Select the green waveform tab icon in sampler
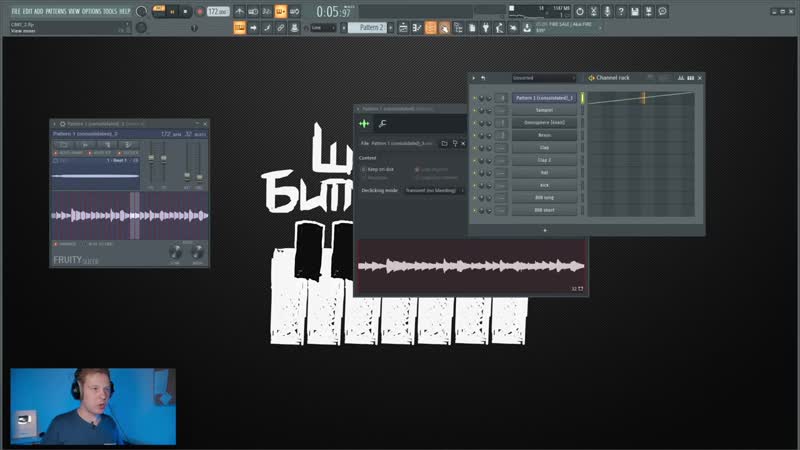Image resolution: width=800 pixels, height=450 pixels. tap(365, 124)
